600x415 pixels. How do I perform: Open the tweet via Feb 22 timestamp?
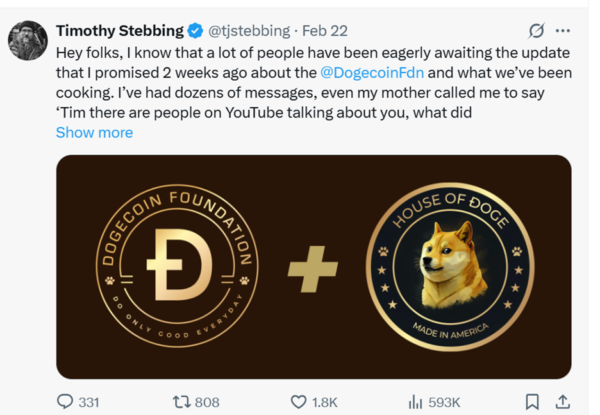pyautogui.click(x=325, y=31)
